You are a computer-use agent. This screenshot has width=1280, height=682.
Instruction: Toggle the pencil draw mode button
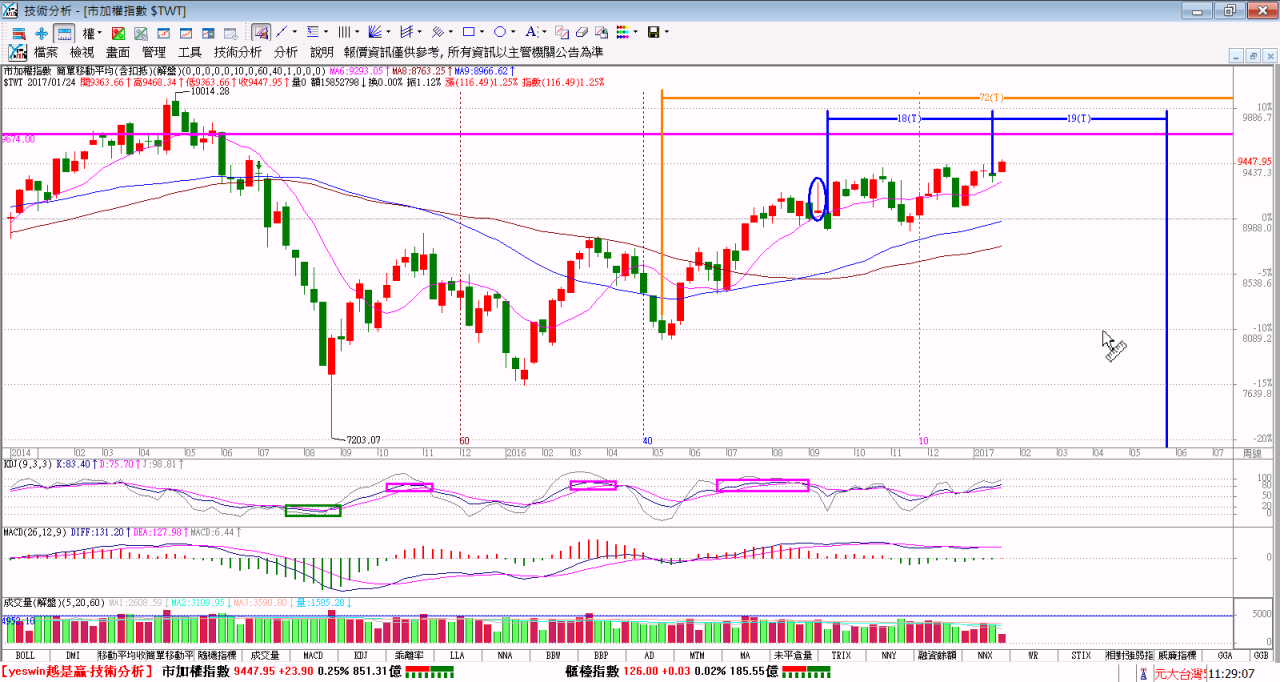260,33
